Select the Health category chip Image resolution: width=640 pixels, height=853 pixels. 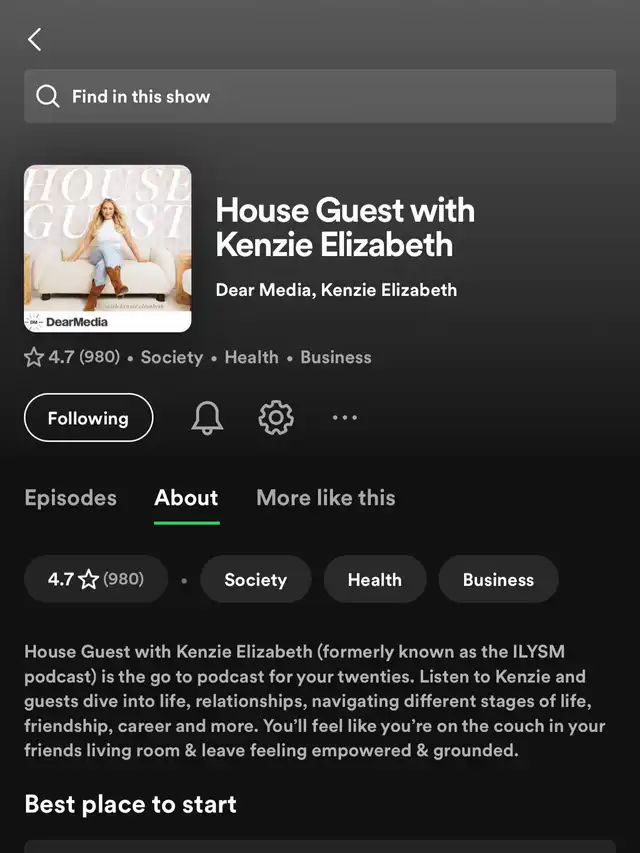coord(375,579)
